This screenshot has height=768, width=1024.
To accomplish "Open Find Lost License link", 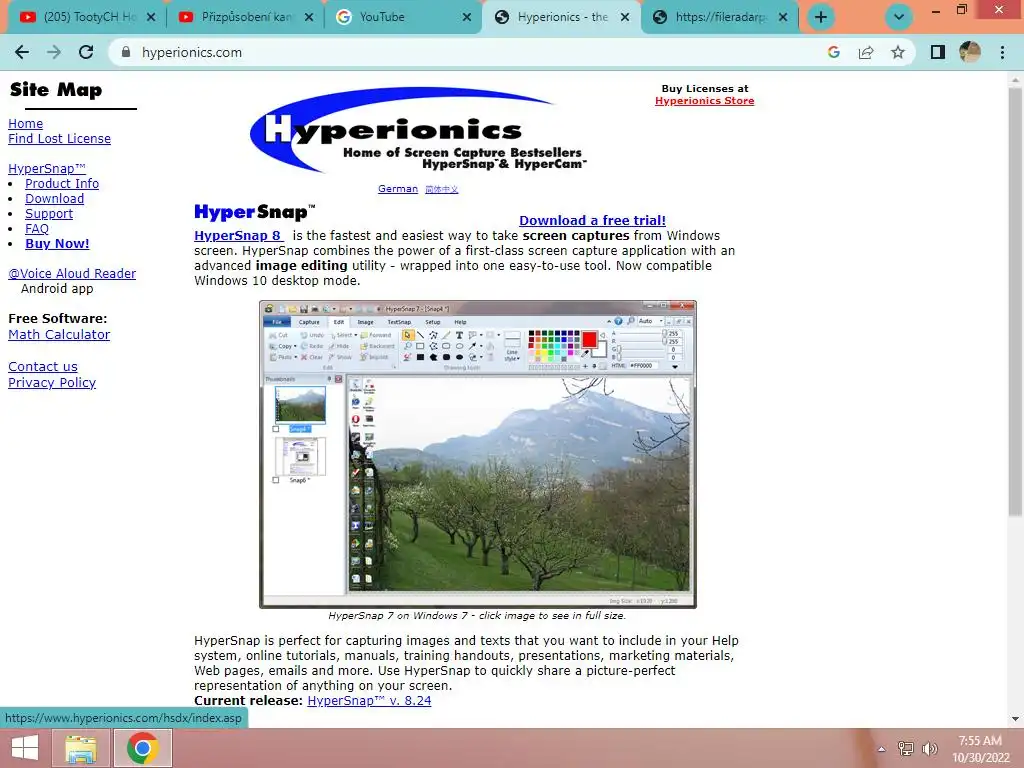I will (59, 138).
